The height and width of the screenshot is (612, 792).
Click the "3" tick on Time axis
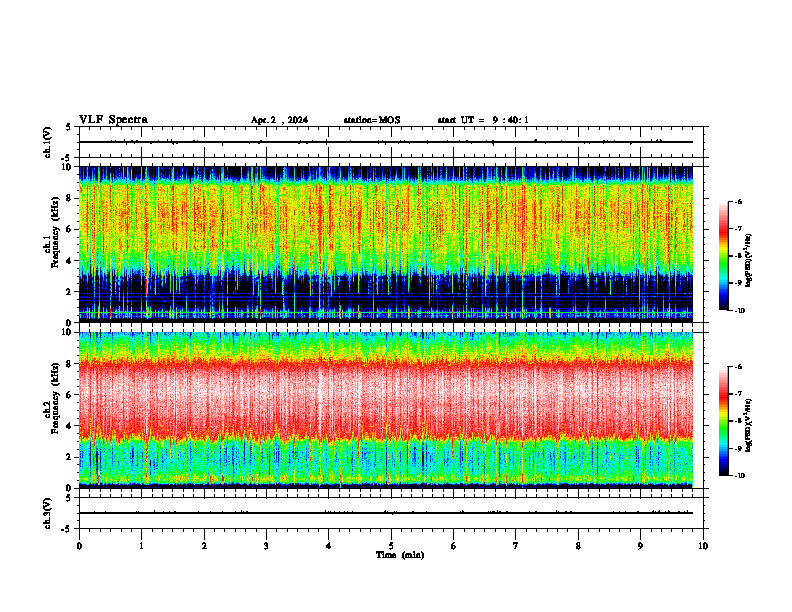click(x=266, y=546)
